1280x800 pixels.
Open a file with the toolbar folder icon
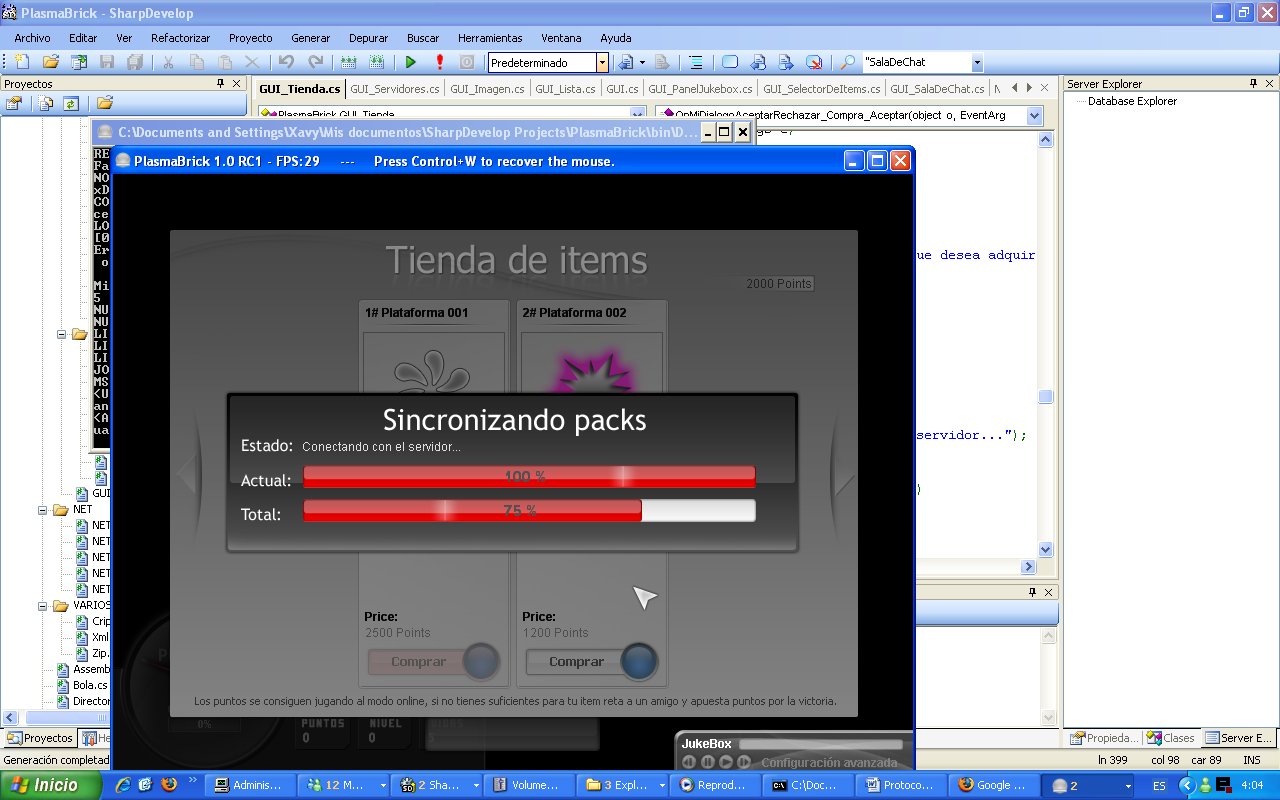[x=50, y=62]
